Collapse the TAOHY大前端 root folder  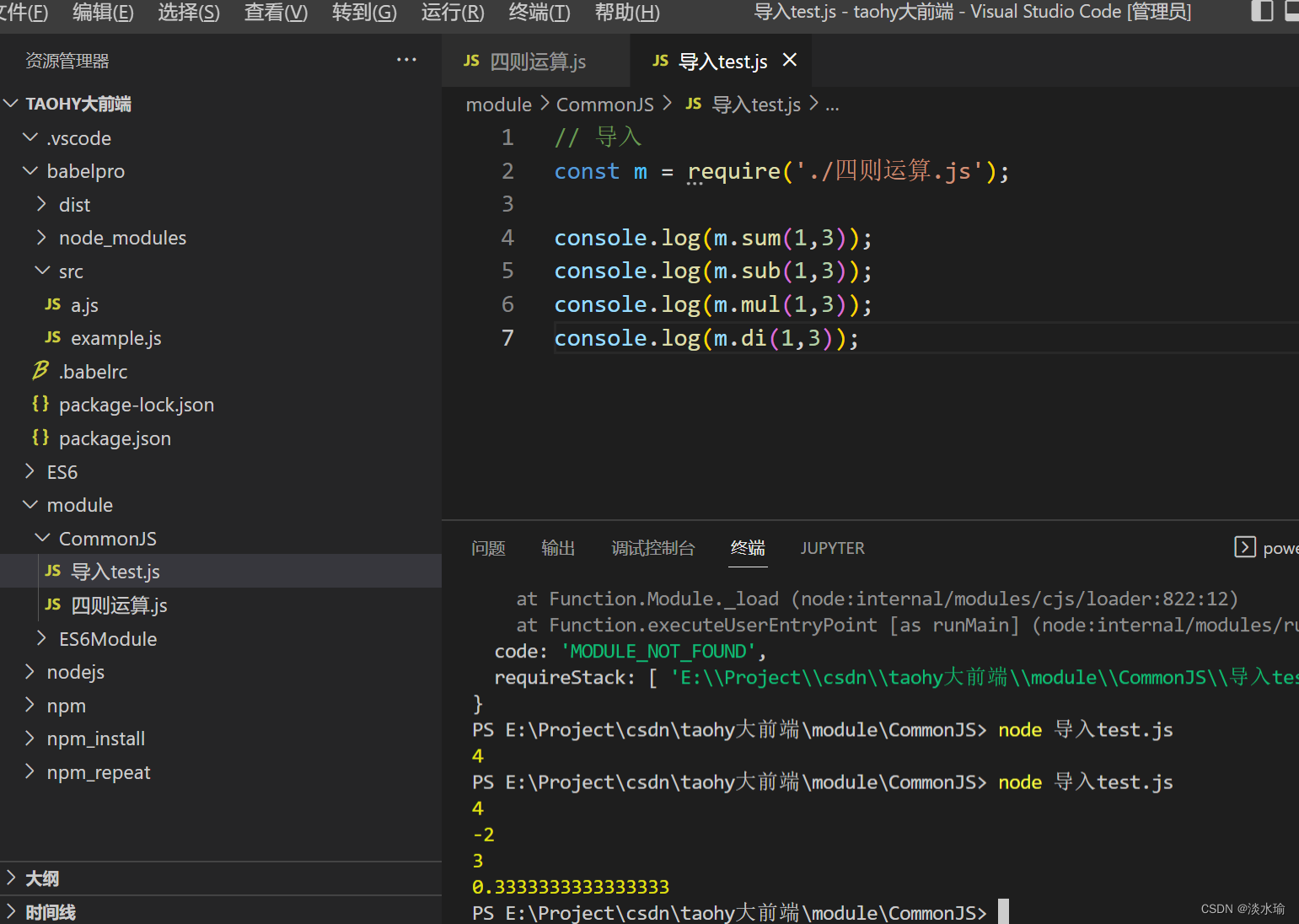12,104
